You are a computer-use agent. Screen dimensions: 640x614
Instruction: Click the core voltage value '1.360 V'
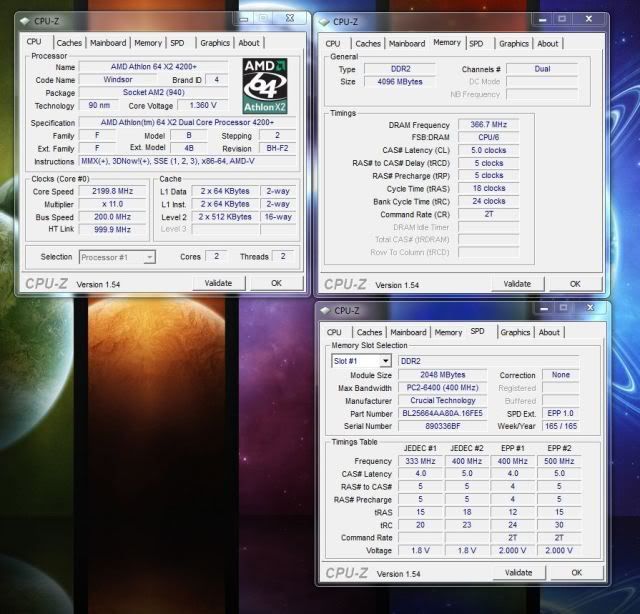(x=203, y=105)
